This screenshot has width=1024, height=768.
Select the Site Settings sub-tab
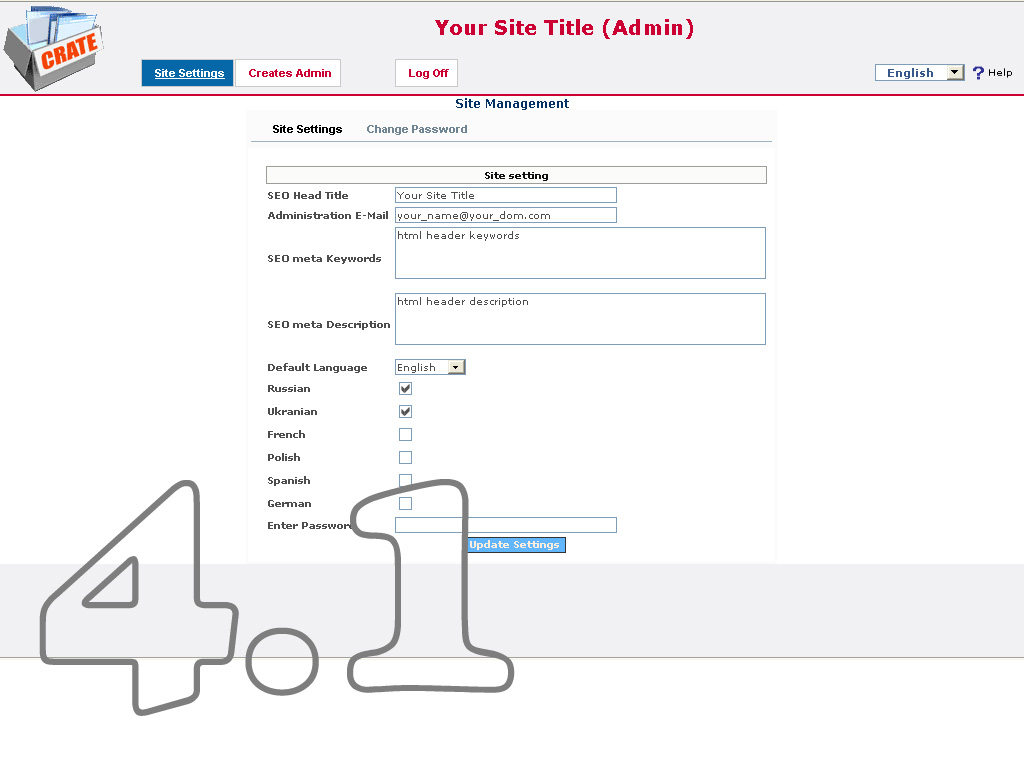tap(307, 129)
